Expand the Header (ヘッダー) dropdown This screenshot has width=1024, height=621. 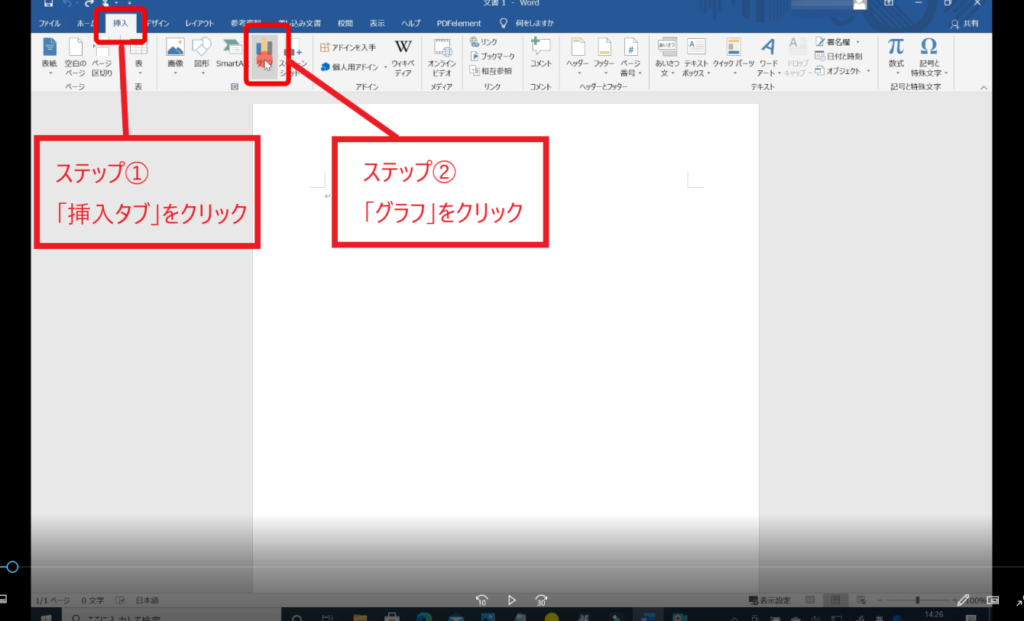click(x=577, y=53)
